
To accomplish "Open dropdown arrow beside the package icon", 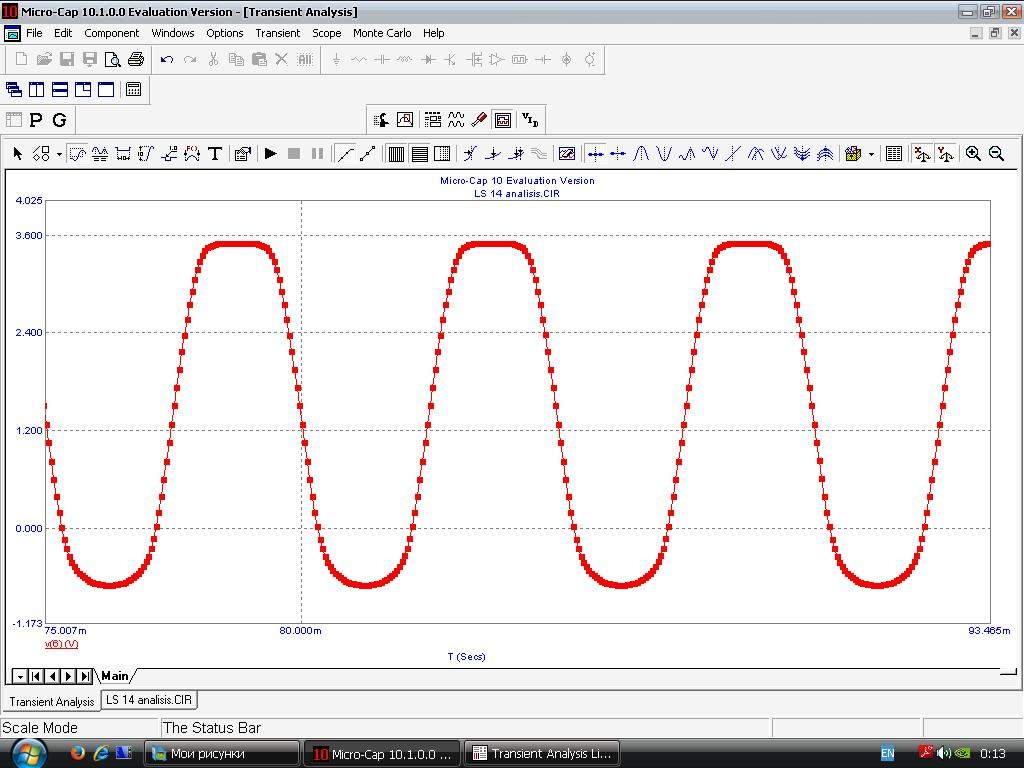I will point(871,154).
